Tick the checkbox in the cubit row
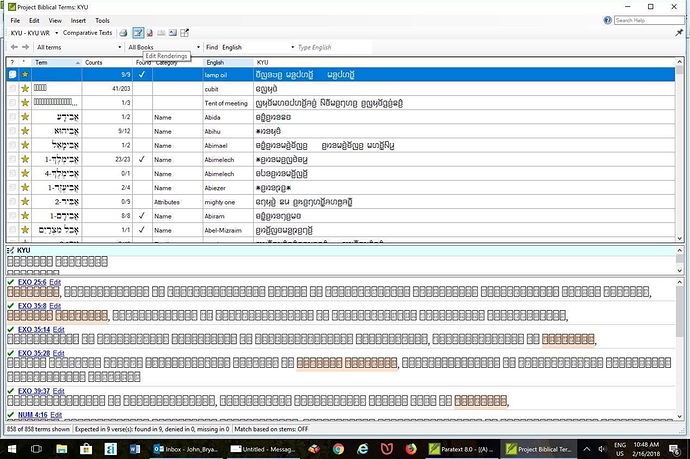Viewport: 690px width, 459px height. point(12,88)
